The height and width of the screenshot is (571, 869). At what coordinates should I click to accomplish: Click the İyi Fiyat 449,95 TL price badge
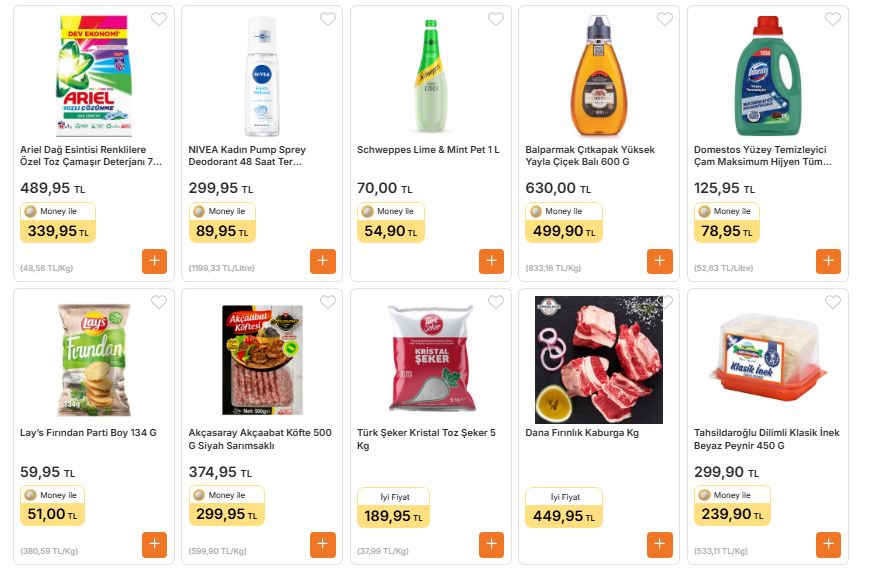click(564, 508)
